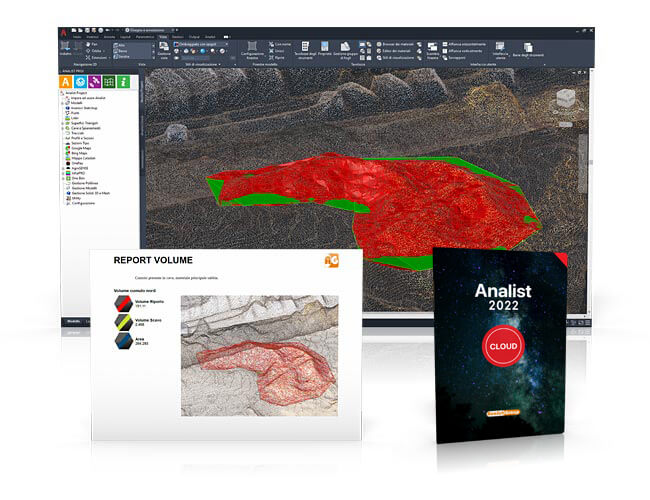This screenshot has height=500, width=650.
Task: Select the Vista ribbon tab
Action: pyautogui.click(x=163, y=37)
